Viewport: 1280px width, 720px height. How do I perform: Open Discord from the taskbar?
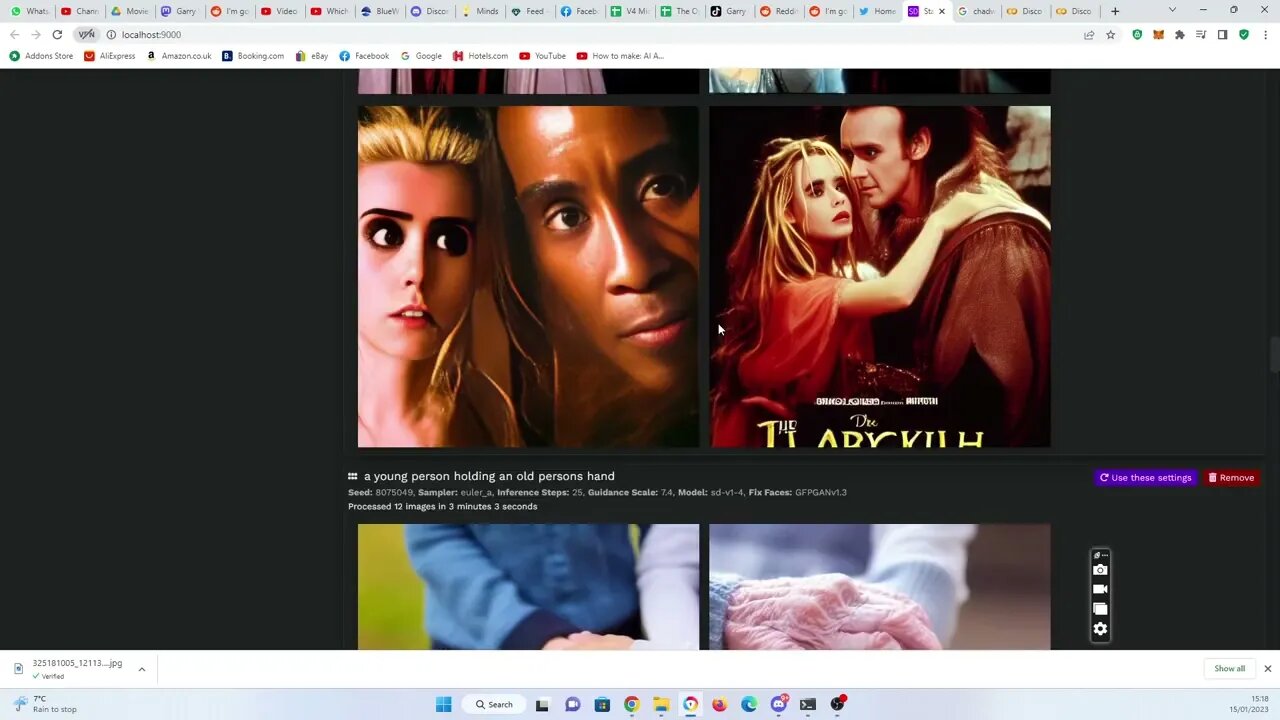tap(779, 704)
